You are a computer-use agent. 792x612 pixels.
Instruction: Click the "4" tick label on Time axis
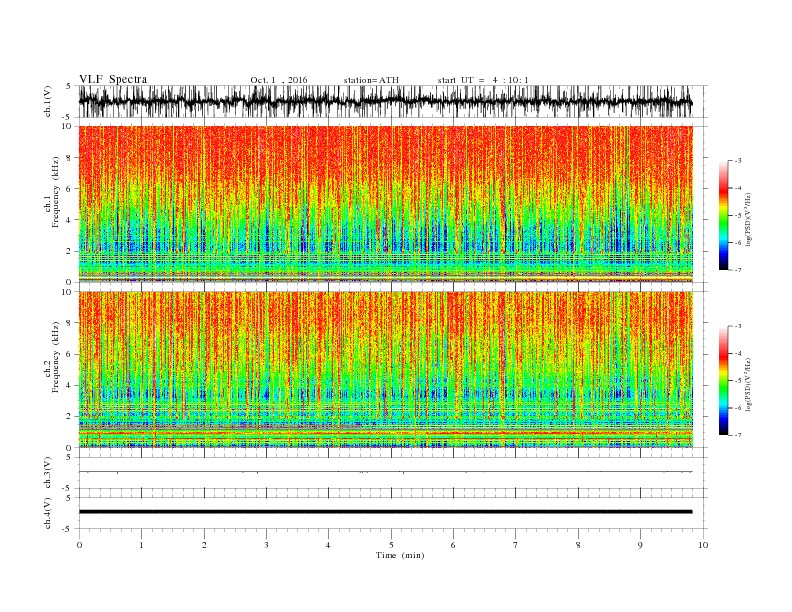tap(328, 545)
